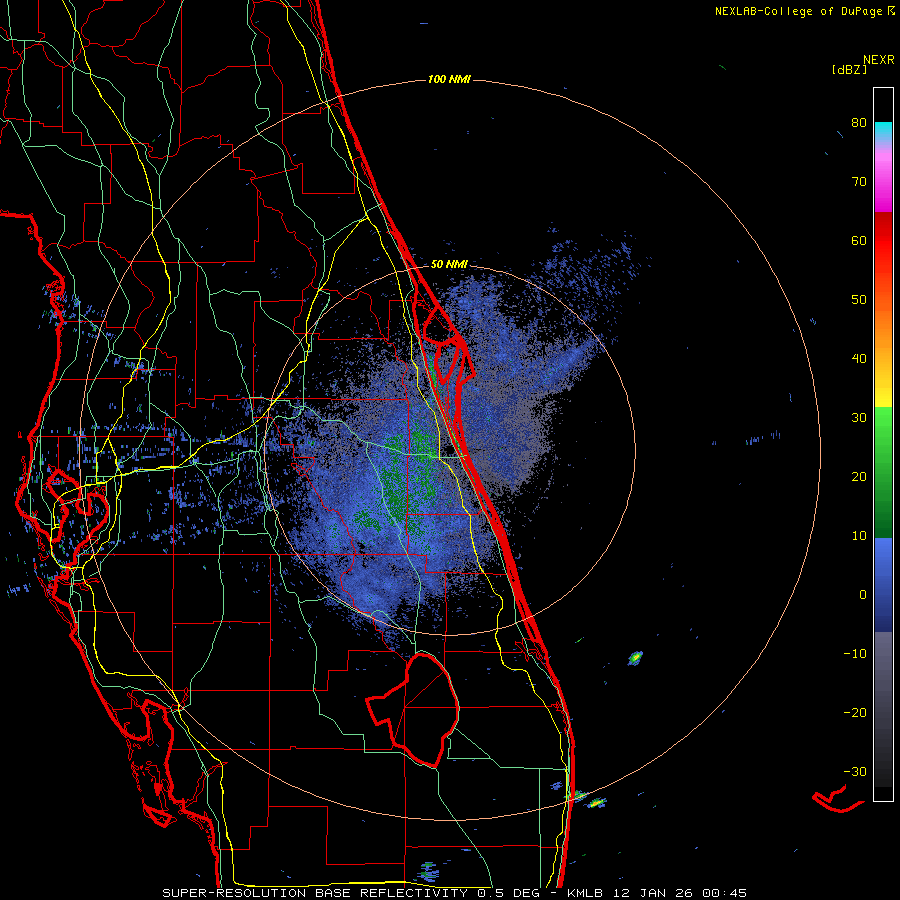Image resolution: width=900 pixels, height=900 pixels.
Task: Click the SUPER-RESOLUTION BASE REFLECTIVITY caption
Action: coord(315,893)
